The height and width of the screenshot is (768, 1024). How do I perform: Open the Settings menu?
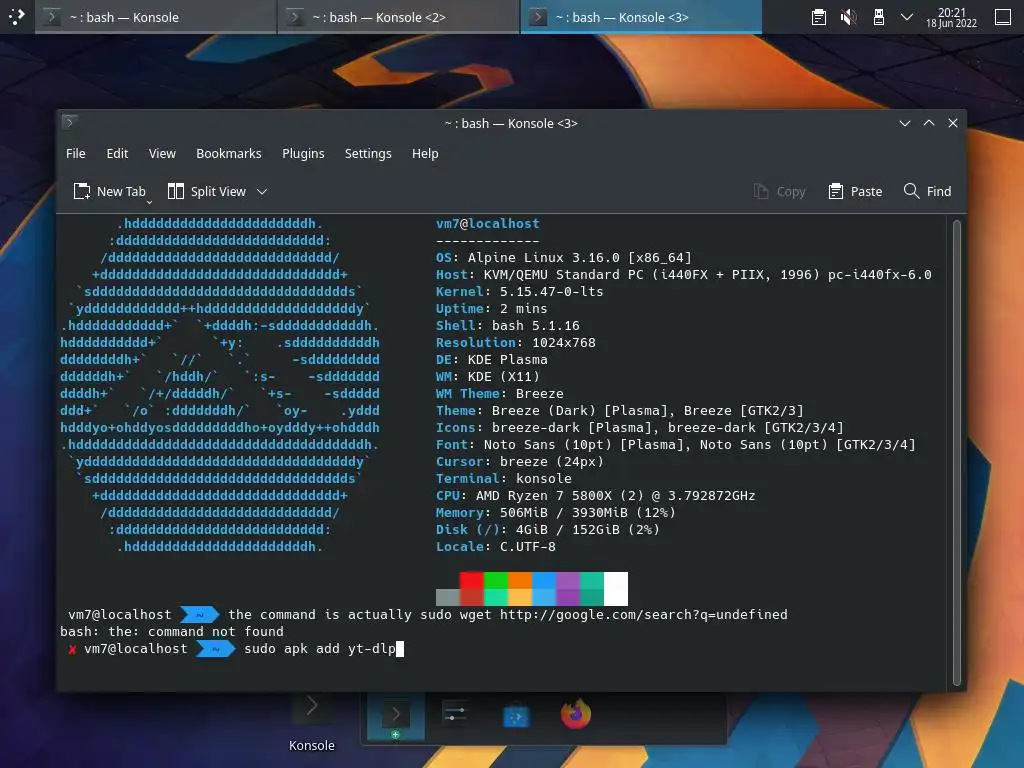pos(368,153)
